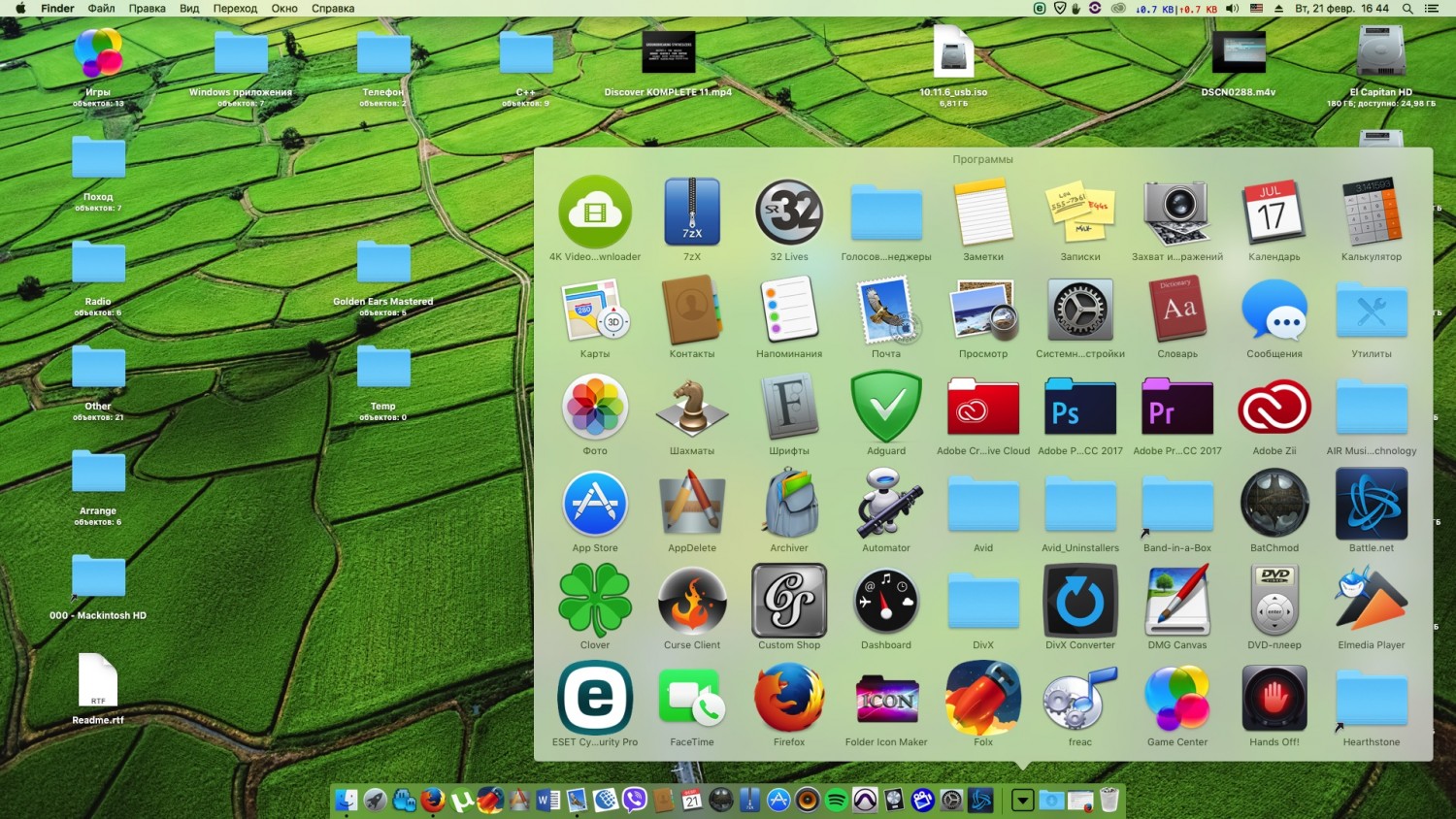Launch Folder Icon Maker

886,700
